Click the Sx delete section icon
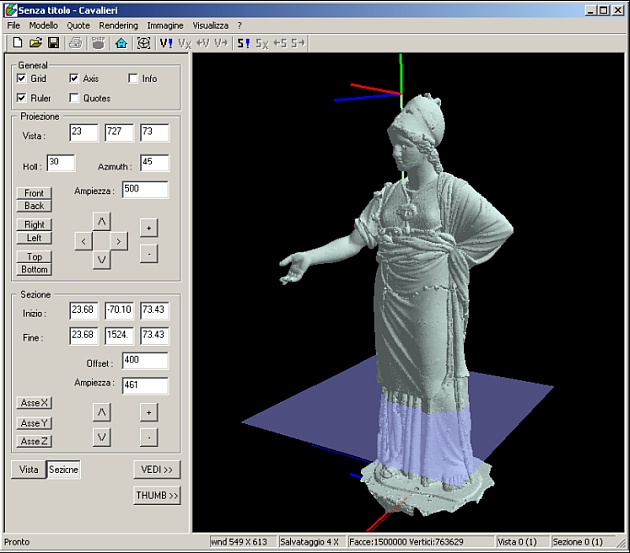Image resolution: width=630 pixels, height=553 pixels. tap(262, 43)
